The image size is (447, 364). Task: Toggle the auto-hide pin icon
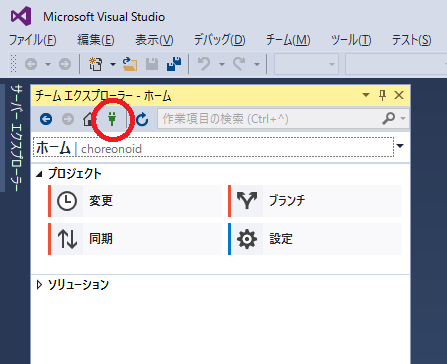tap(382, 95)
